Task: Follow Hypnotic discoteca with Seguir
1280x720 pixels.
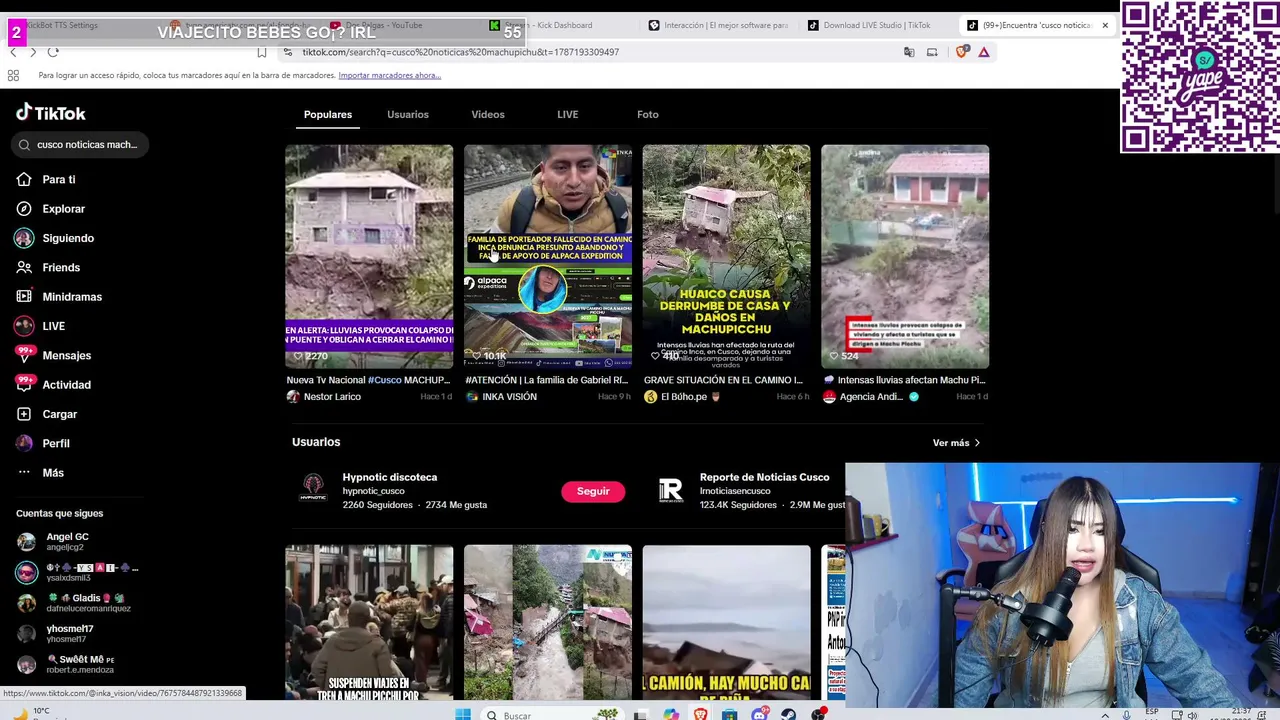Action: point(593,491)
